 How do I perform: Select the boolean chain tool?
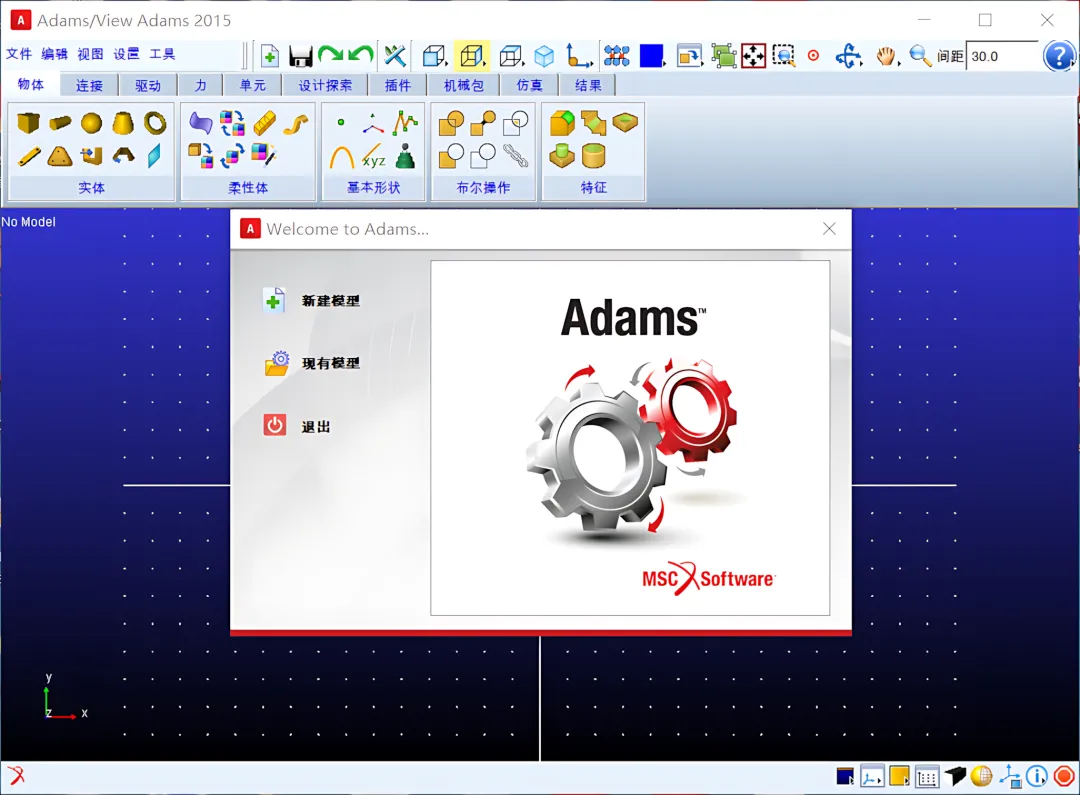pos(515,156)
